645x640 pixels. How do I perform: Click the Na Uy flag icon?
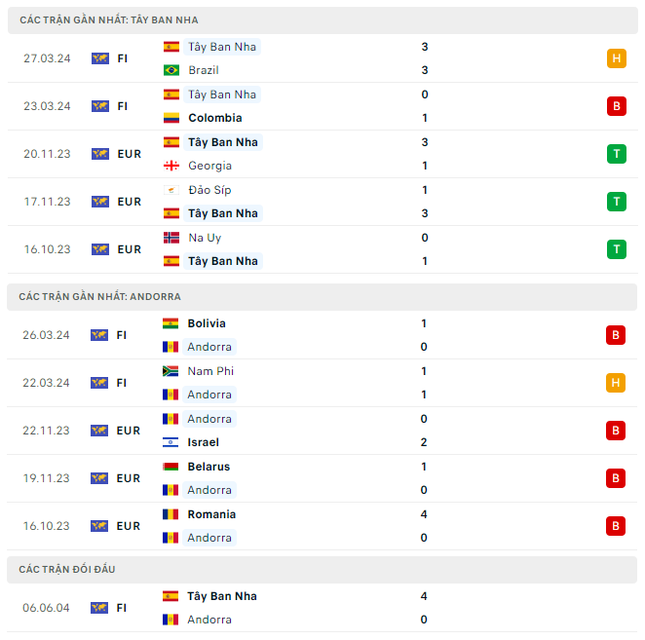[171, 238]
